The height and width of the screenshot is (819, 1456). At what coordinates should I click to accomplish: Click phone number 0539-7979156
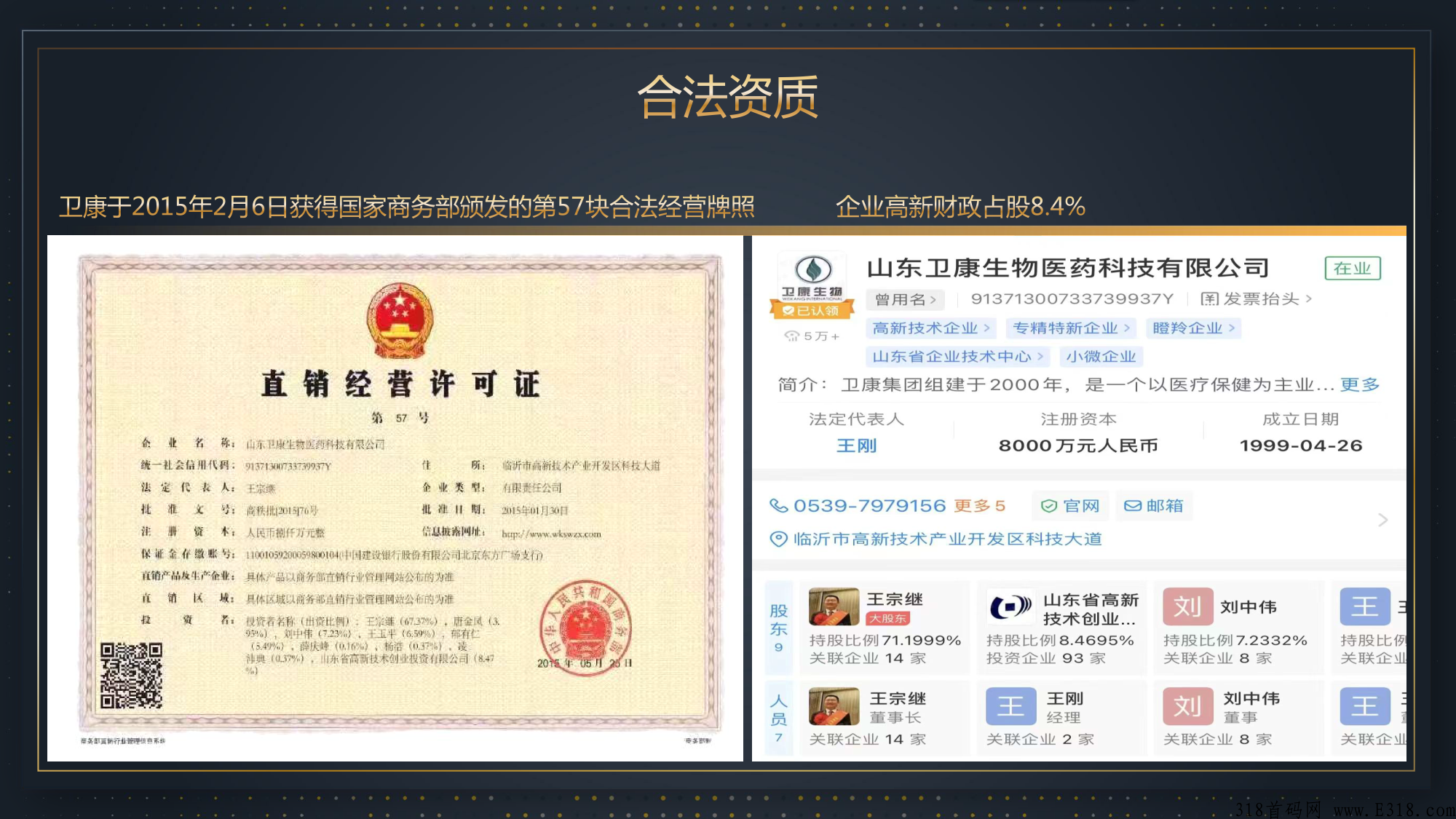[x=869, y=505]
